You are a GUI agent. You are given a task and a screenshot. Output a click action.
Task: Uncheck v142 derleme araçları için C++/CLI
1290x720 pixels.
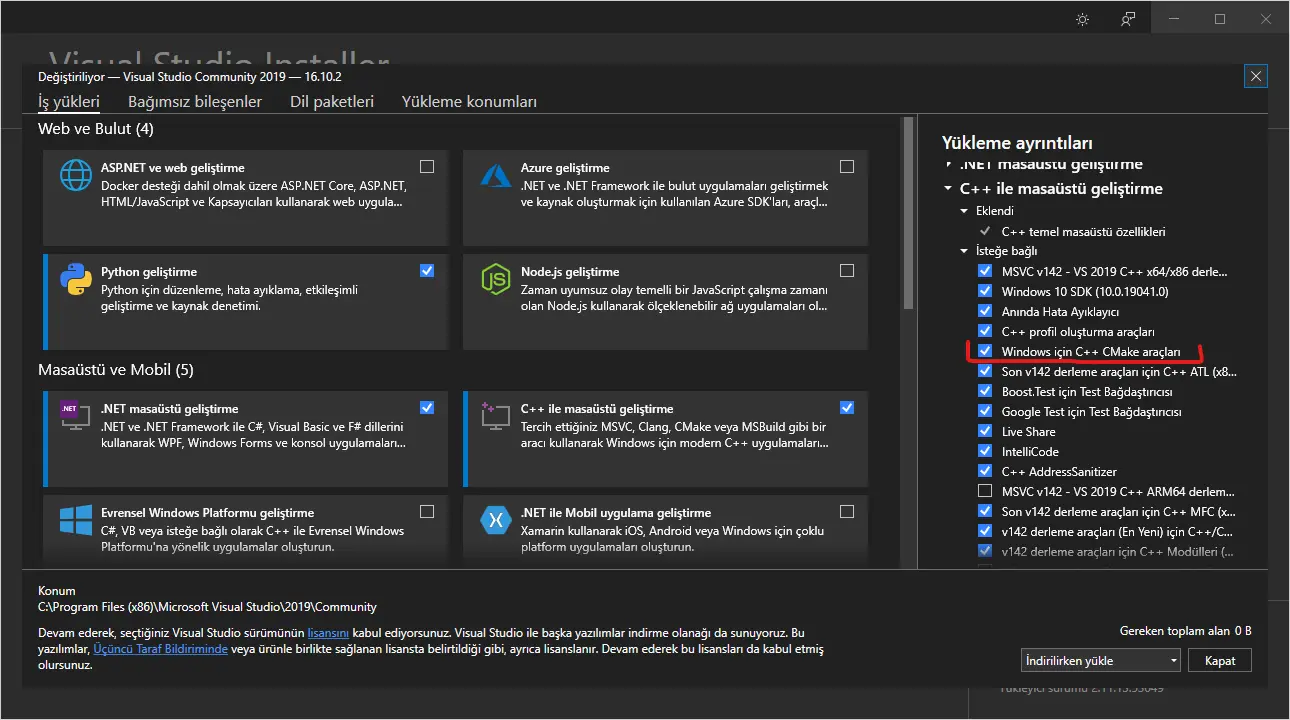pos(985,531)
